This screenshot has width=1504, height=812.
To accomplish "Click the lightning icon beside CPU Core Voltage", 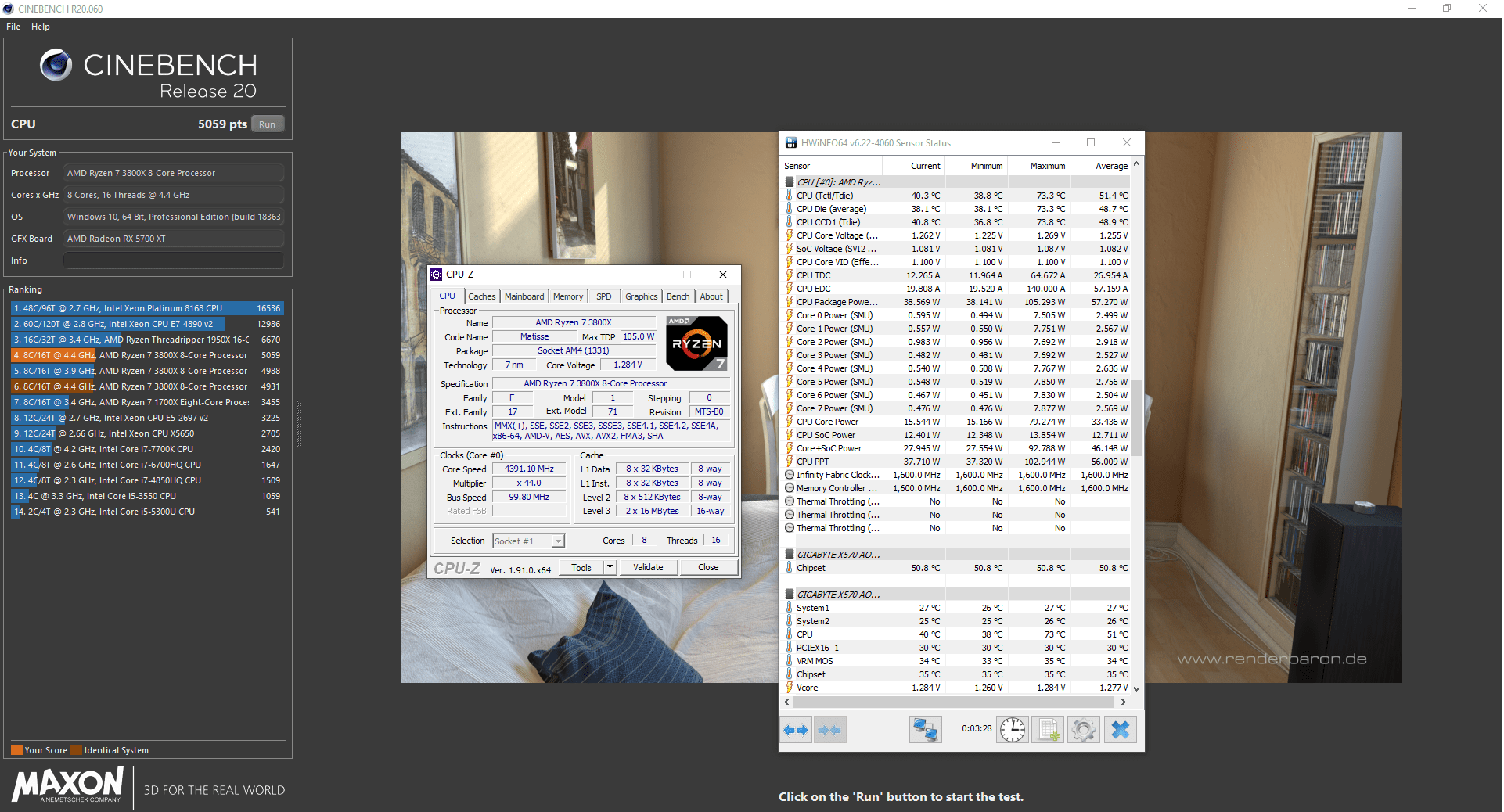I will coord(790,235).
